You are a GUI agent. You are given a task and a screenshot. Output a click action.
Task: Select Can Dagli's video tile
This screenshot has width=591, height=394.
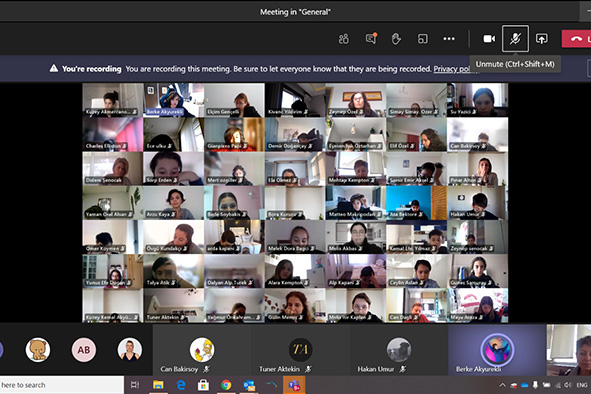pyautogui.click(x=416, y=305)
